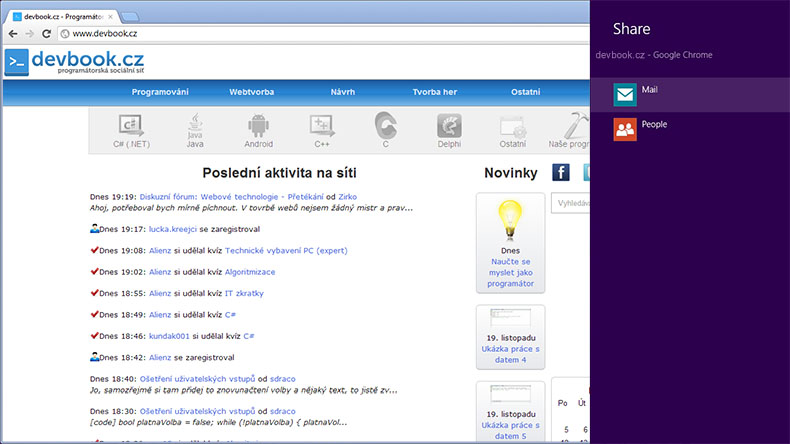Open the C# quiz link at 18:49
Viewport: 790px width, 444px height.
(x=230, y=314)
